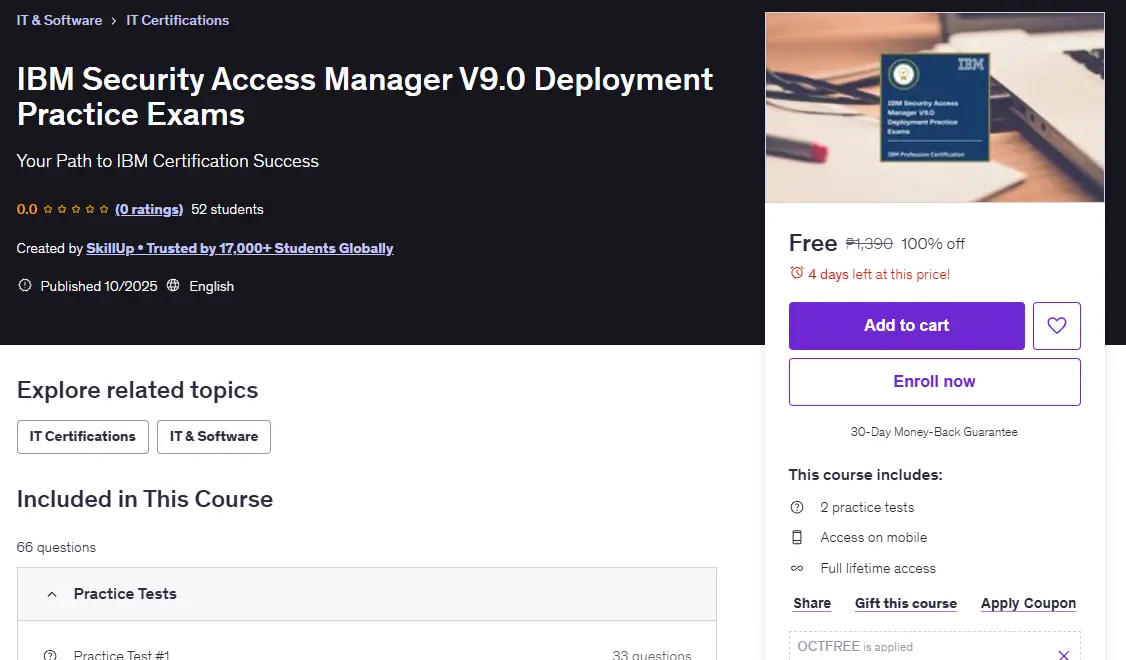Click the globe language icon

[173, 286]
